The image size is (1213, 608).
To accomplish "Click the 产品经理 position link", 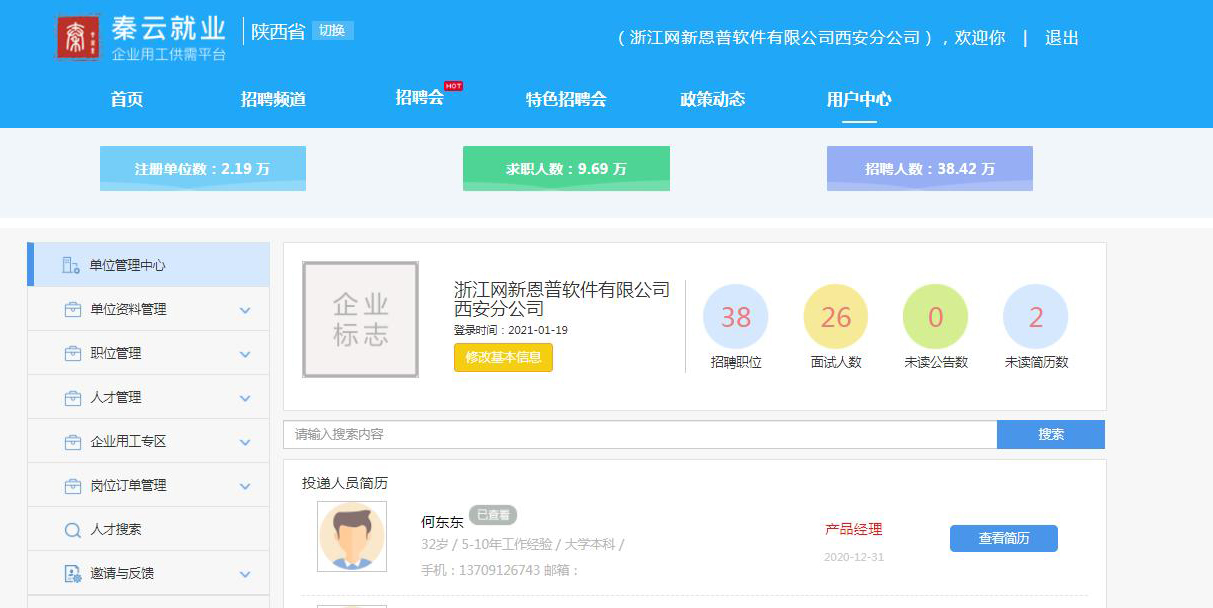I will point(854,529).
